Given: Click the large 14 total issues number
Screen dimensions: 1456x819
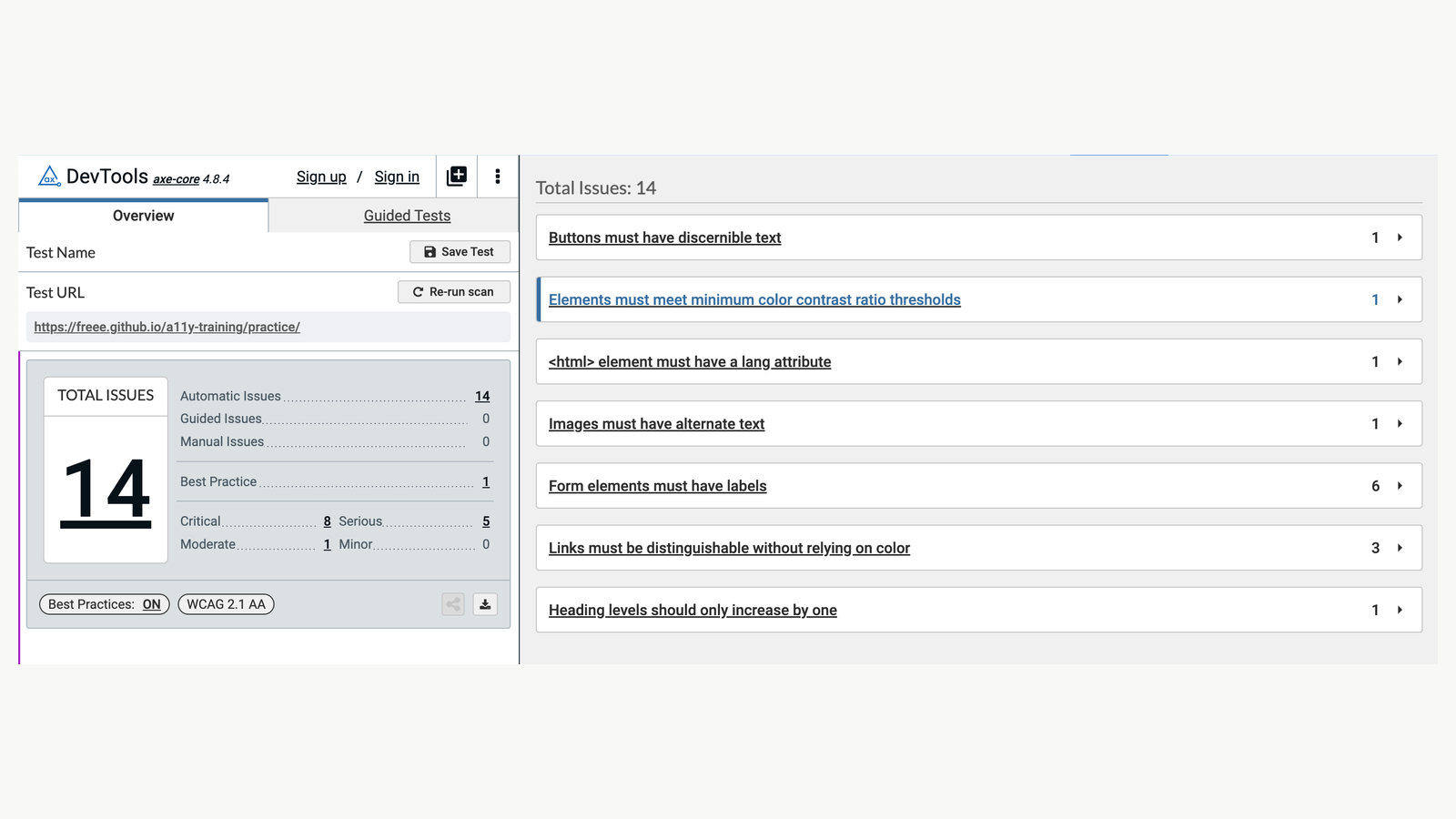Looking at the screenshot, I should click(106, 490).
